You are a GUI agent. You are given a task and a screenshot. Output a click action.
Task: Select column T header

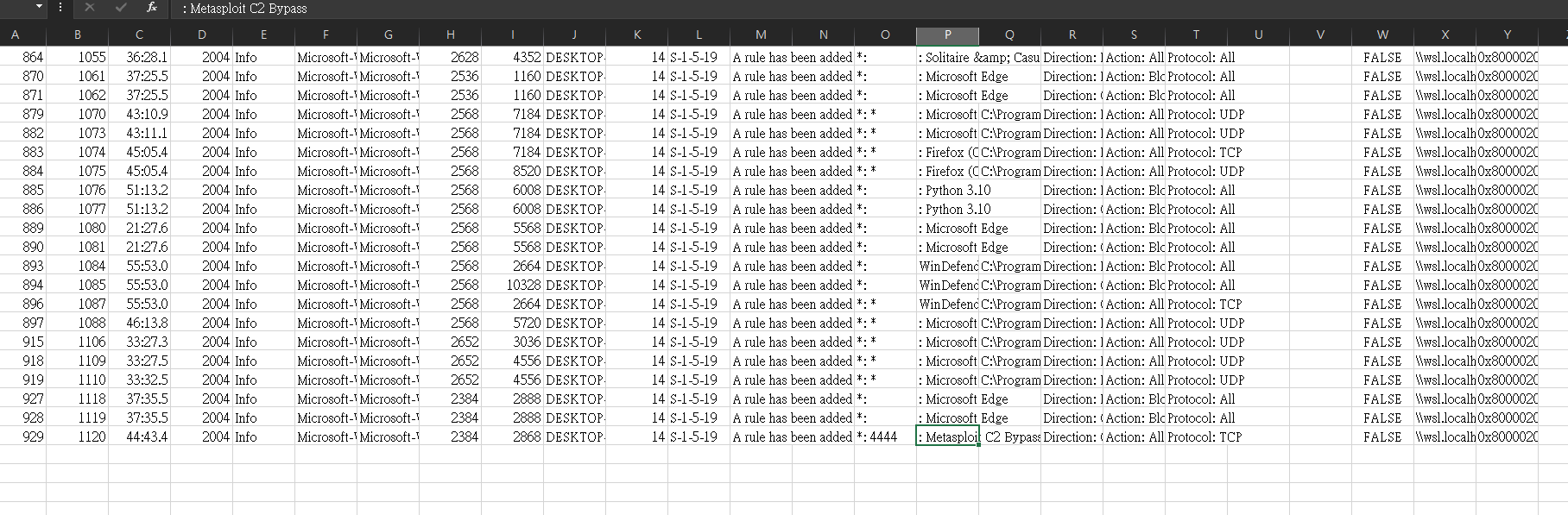(1197, 35)
